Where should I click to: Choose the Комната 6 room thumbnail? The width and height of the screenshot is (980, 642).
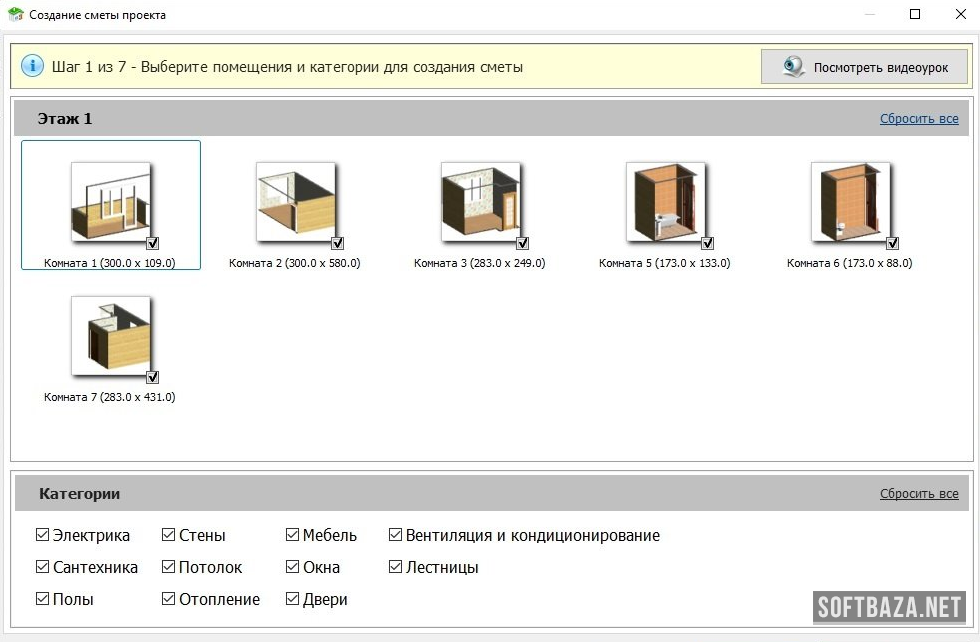(850, 201)
